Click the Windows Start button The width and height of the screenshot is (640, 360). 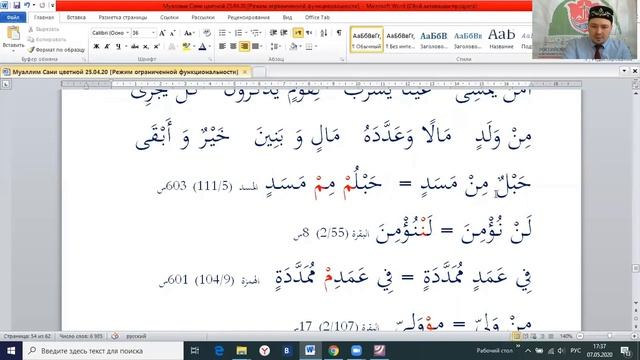tap(11, 351)
